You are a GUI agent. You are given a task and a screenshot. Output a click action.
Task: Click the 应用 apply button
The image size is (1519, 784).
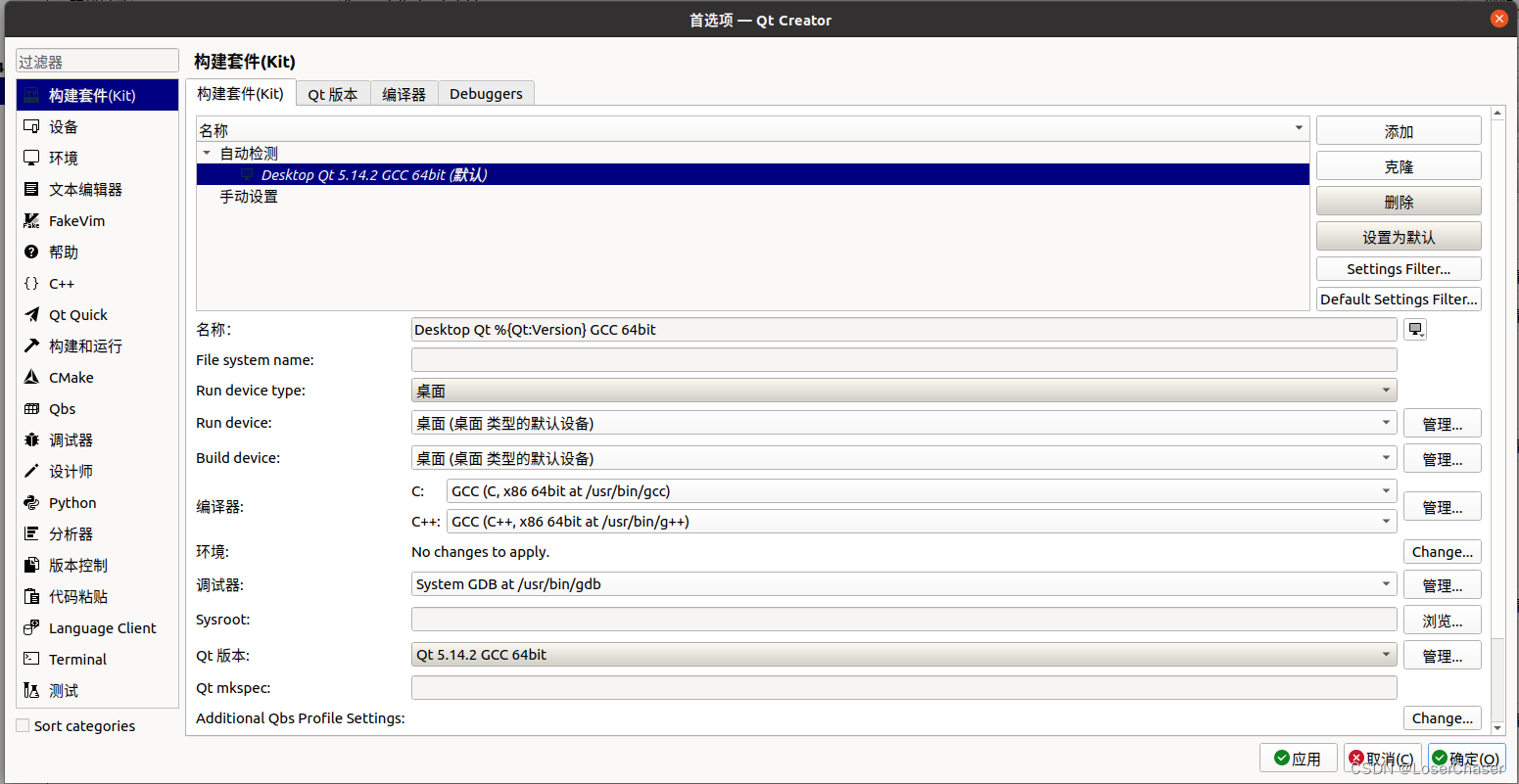click(x=1297, y=759)
